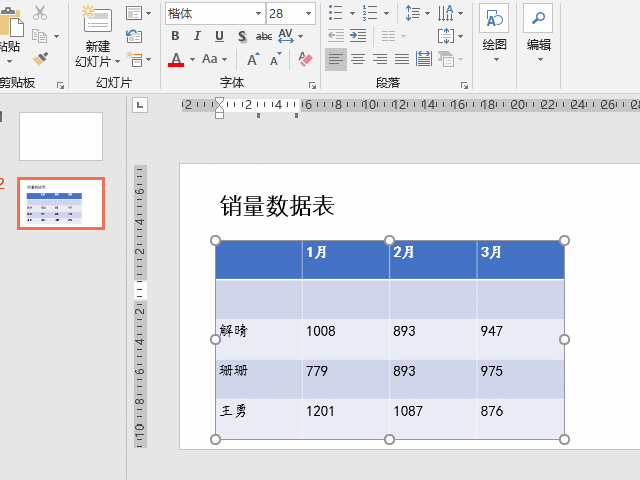Toggle center alignment
This screenshot has height=480, width=640.
[358, 60]
